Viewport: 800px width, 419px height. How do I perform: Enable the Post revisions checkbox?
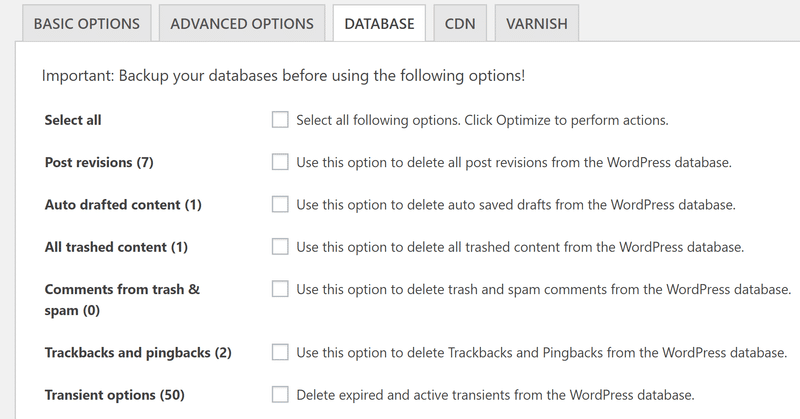click(280, 162)
